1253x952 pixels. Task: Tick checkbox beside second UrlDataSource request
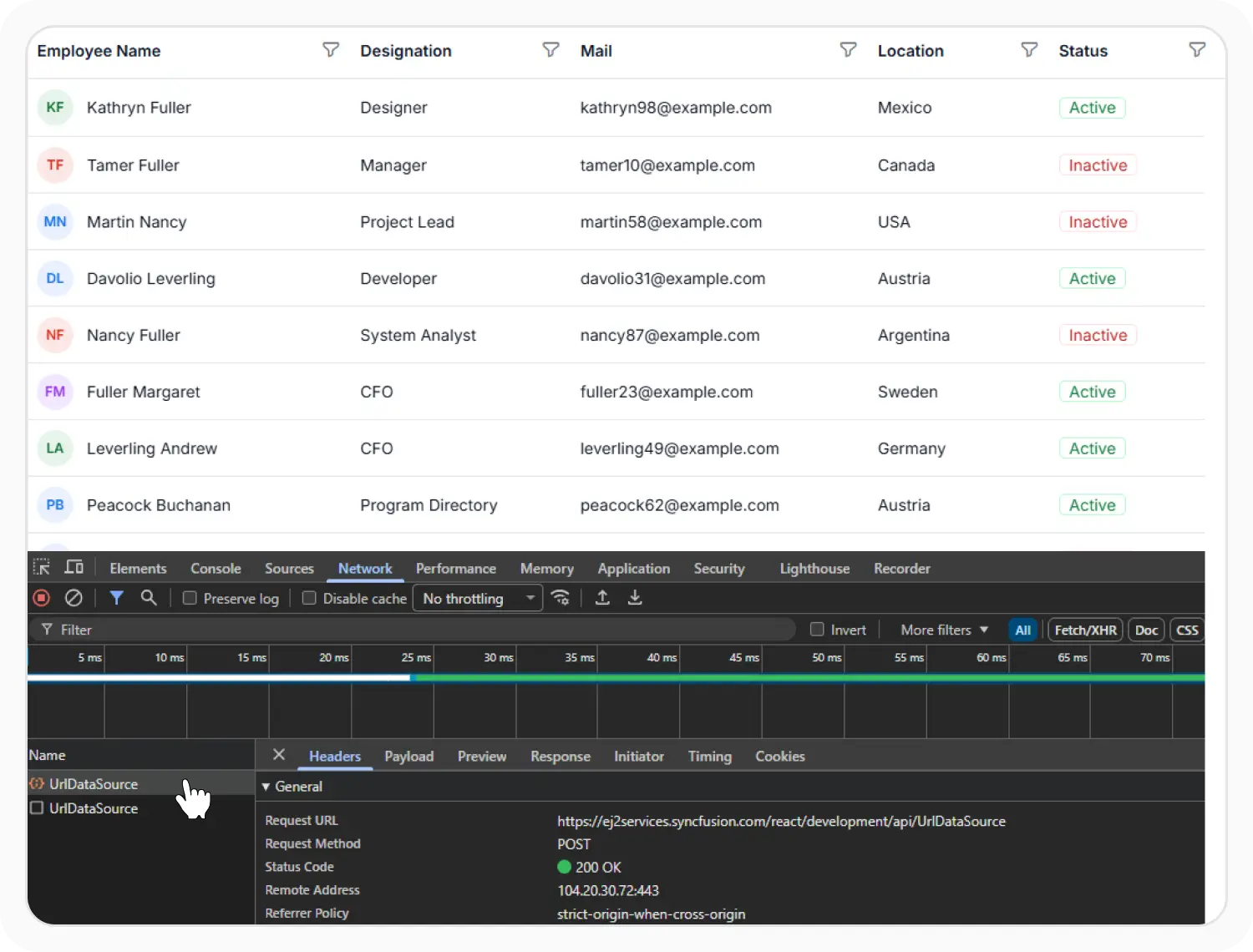37,808
